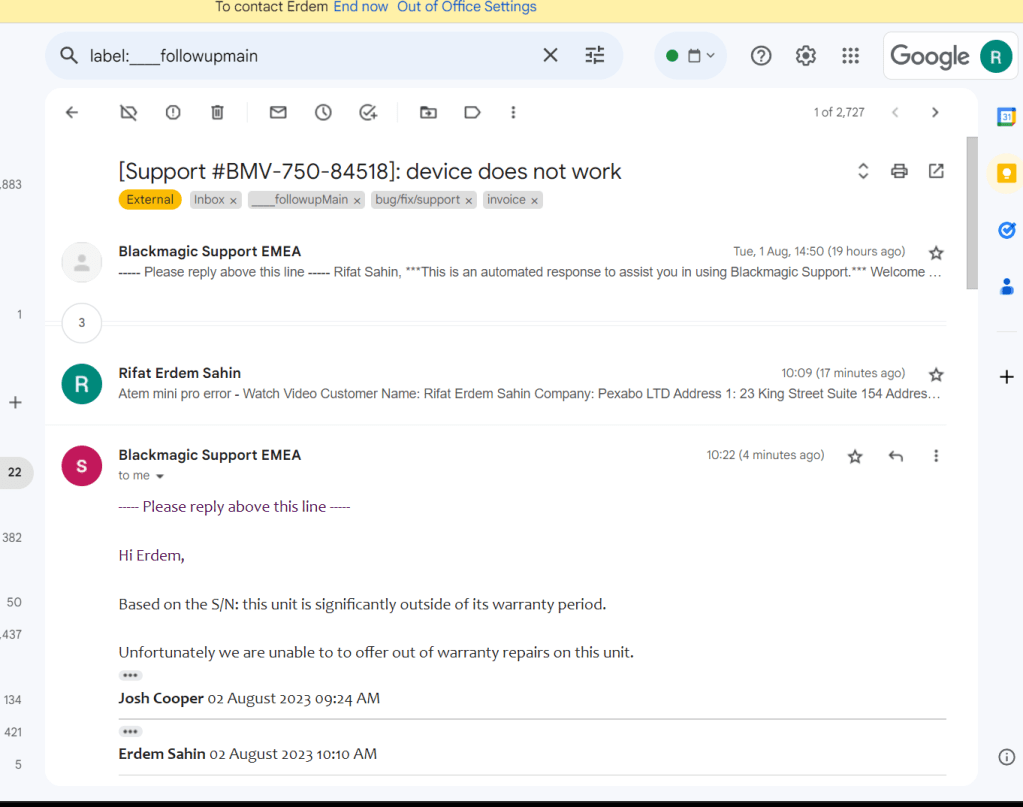Open Google Keep side panel
This screenshot has width=1023, height=807.
(x=1007, y=174)
